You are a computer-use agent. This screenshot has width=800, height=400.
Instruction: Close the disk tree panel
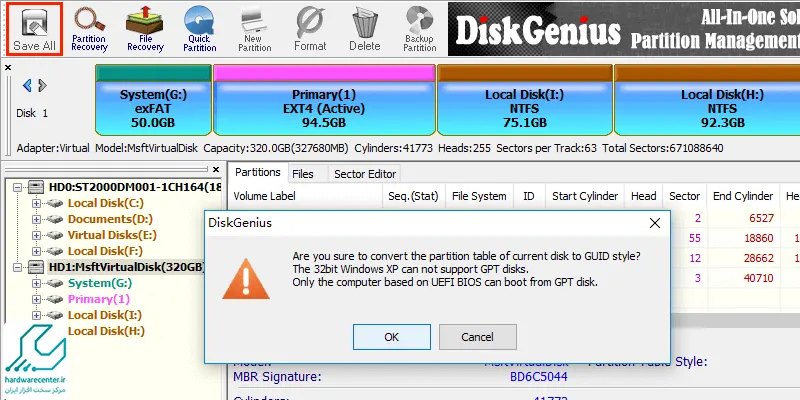coord(216,169)
